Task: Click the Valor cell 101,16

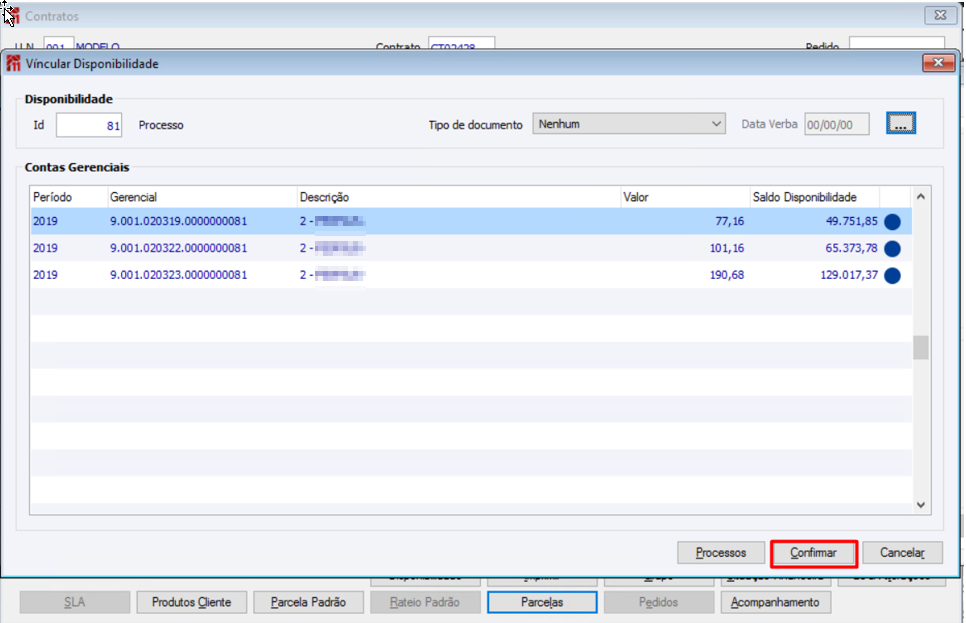Action: pos(727,248)
